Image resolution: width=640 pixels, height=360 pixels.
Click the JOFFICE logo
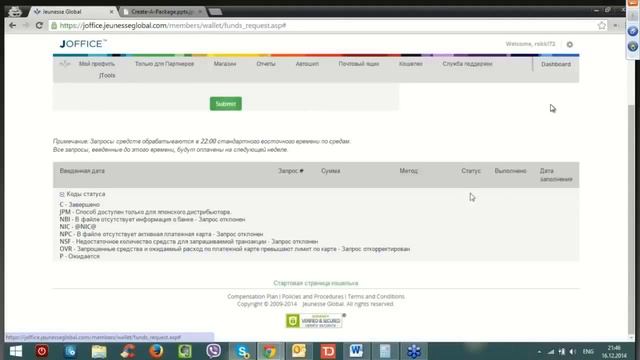(x=83, y=44)
